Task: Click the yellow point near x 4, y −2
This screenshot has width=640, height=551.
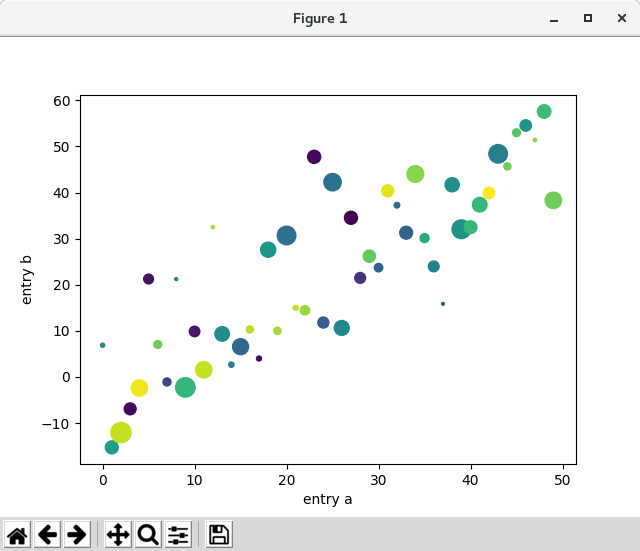Action: 139,388
